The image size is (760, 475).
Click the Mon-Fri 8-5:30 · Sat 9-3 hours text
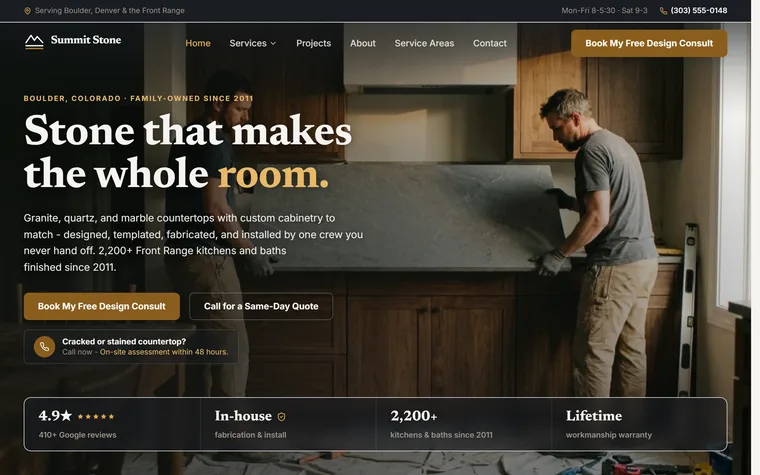pyautogui.click(x=604, y=11)
